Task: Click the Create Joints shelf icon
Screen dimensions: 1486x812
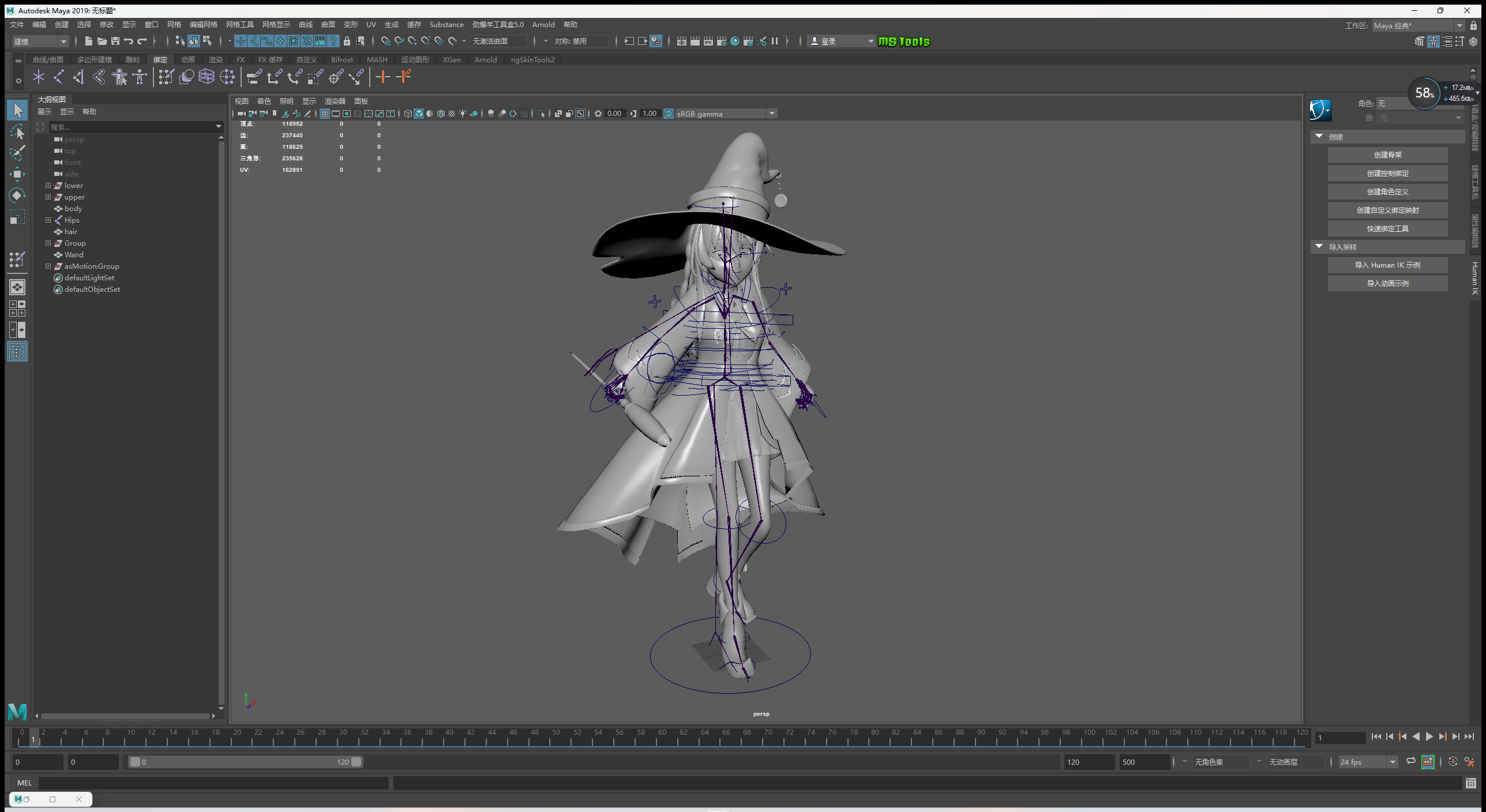Action: (x=59, y=77)
